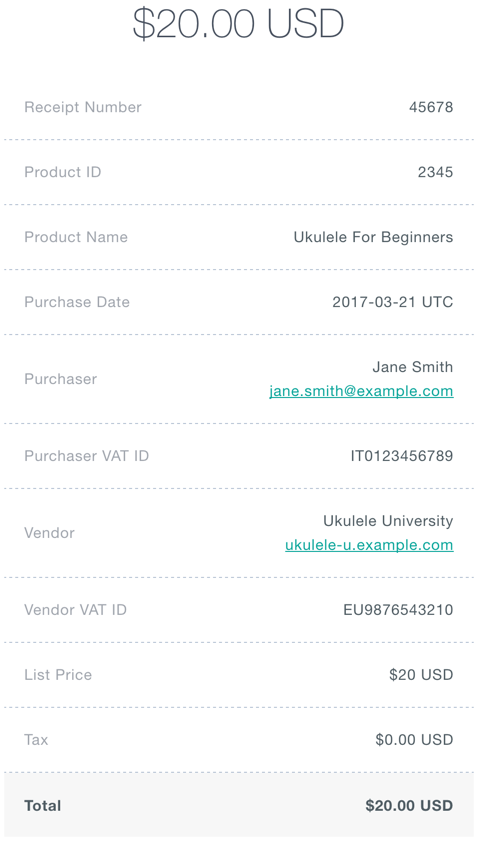
Task: Select the Tax amount $0.00 USD
Action: coord(414,740)
